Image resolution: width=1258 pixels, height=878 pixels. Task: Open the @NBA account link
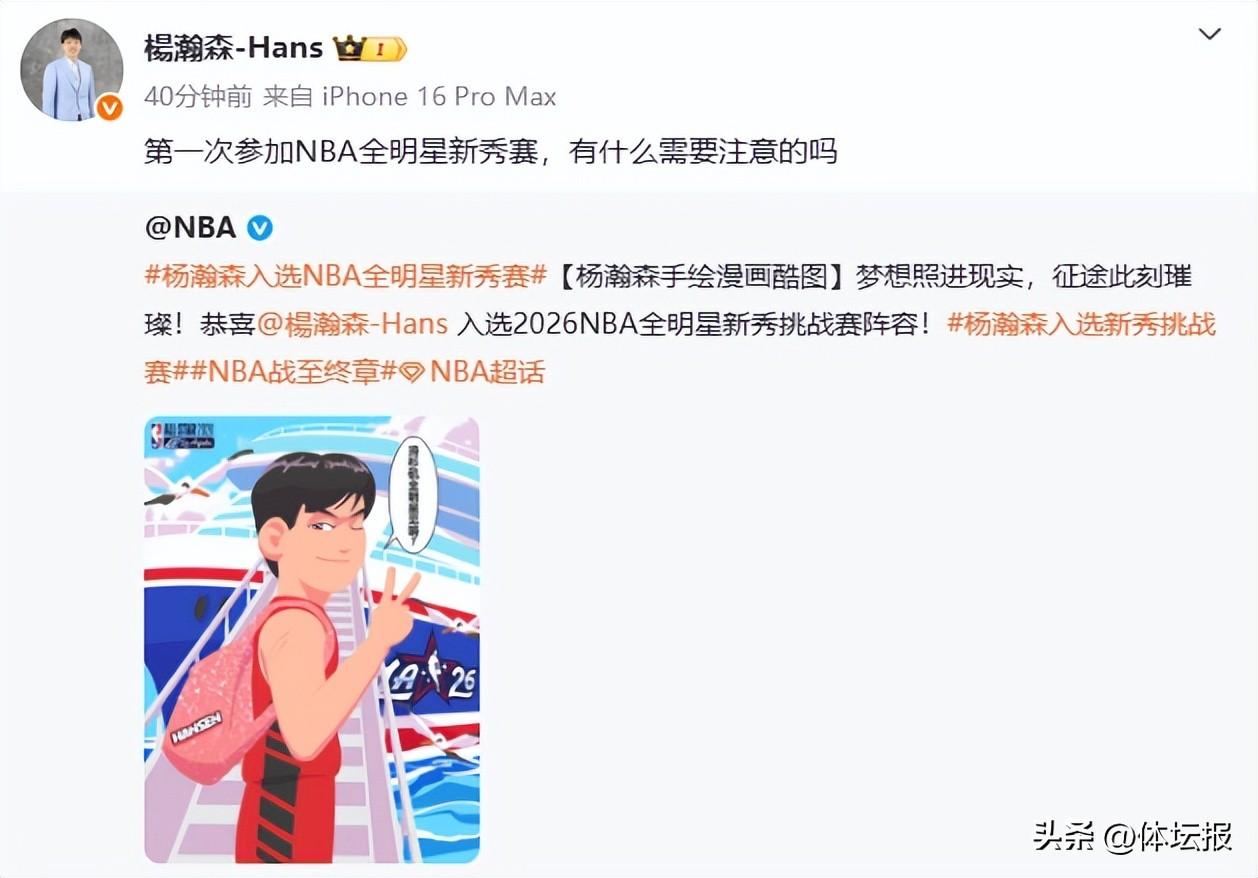pyautogui.click(x=190, y=227)
